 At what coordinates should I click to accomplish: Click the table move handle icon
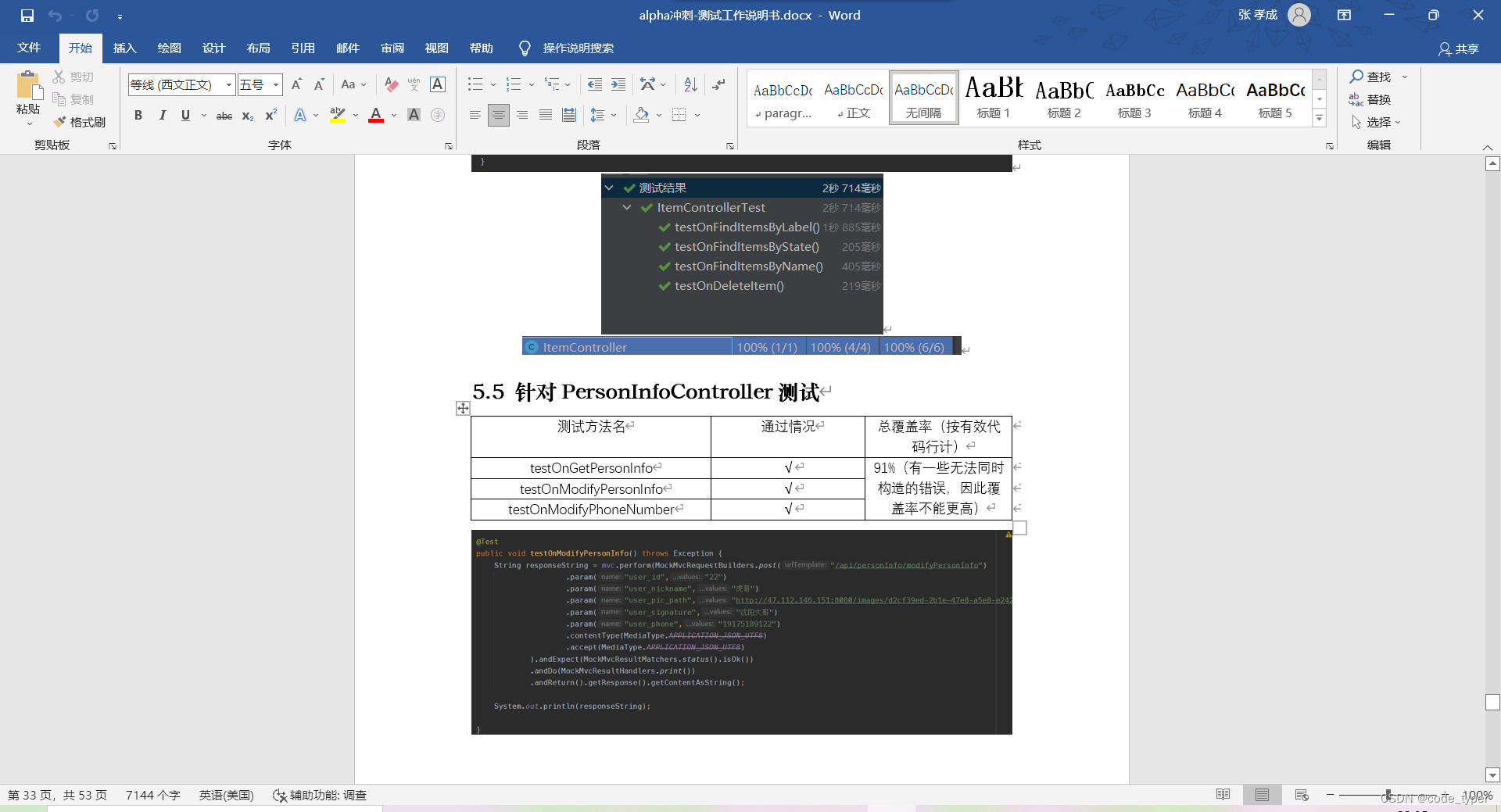point(463,408)
